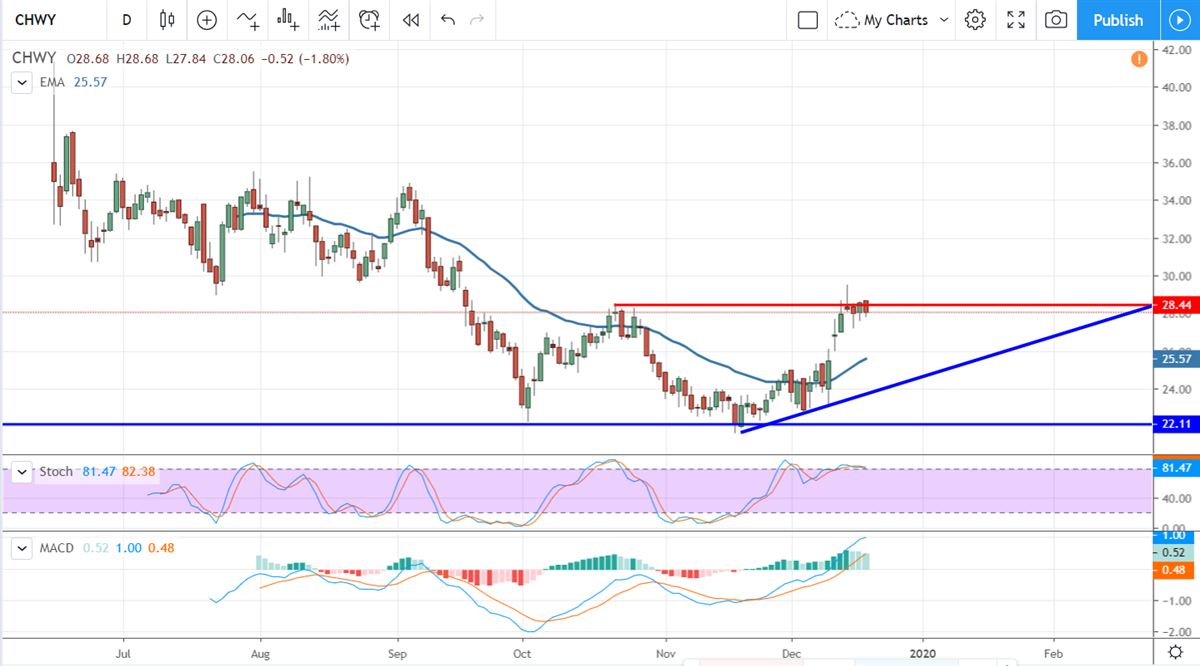This screenshot has width=1200, height=666.
Task: Click the 81.47 Stoch value label
Action: (1176, 468)
